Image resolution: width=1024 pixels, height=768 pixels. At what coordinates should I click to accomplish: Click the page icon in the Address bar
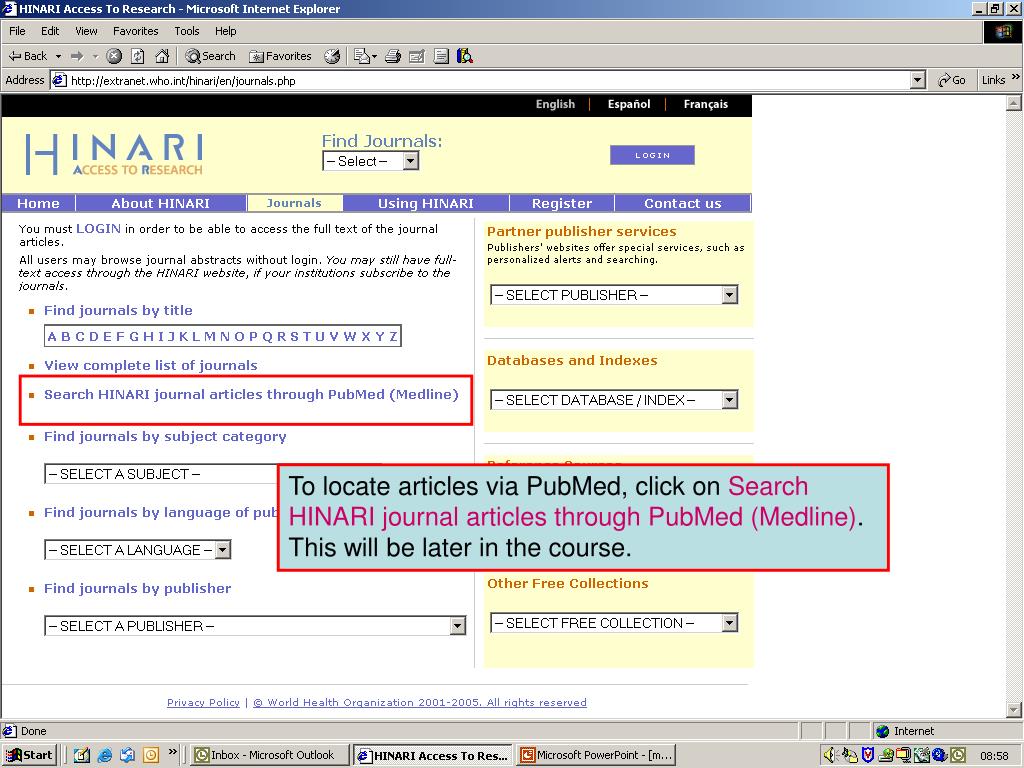coord(59,80)
